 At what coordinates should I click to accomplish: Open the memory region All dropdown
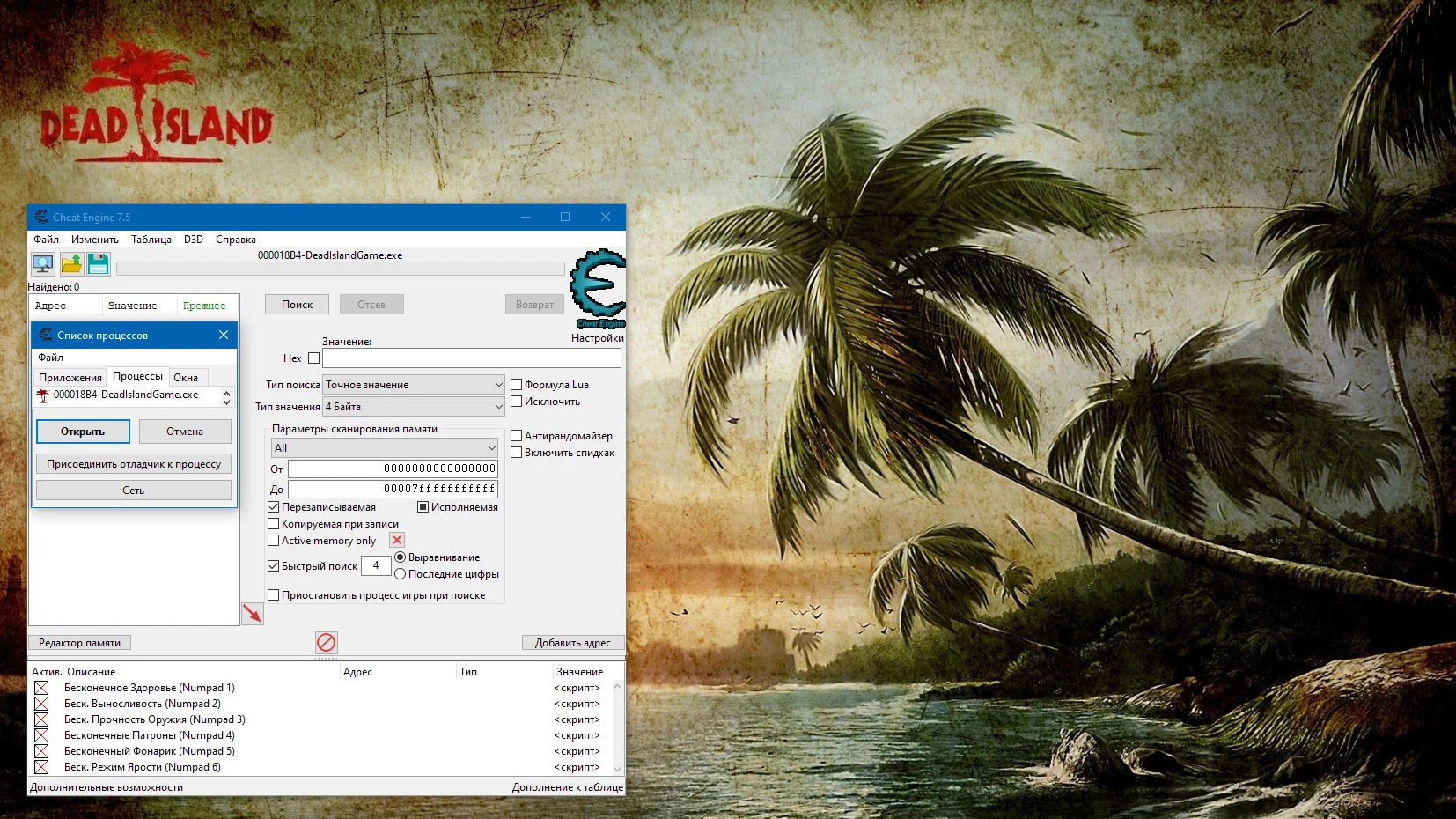(384, 447)
